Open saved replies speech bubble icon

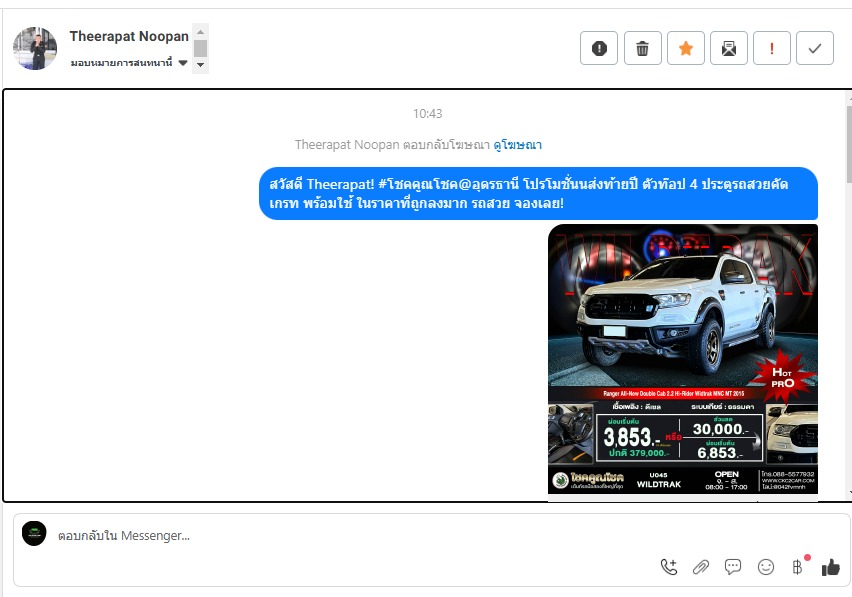733,567
